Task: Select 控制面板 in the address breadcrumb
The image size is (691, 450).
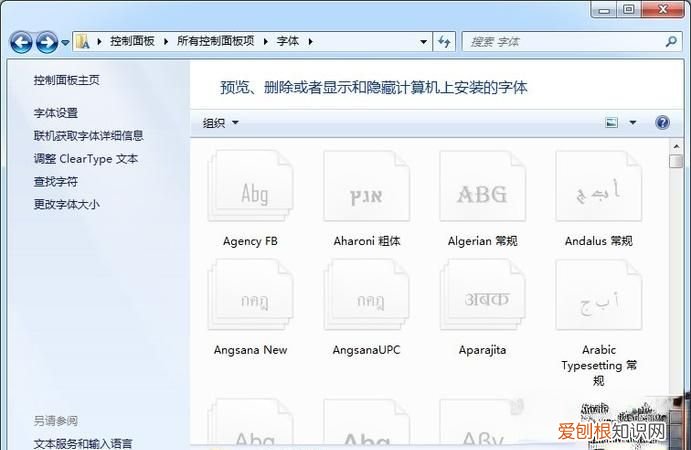Action: pyautogui.click(x=132, y=41)
